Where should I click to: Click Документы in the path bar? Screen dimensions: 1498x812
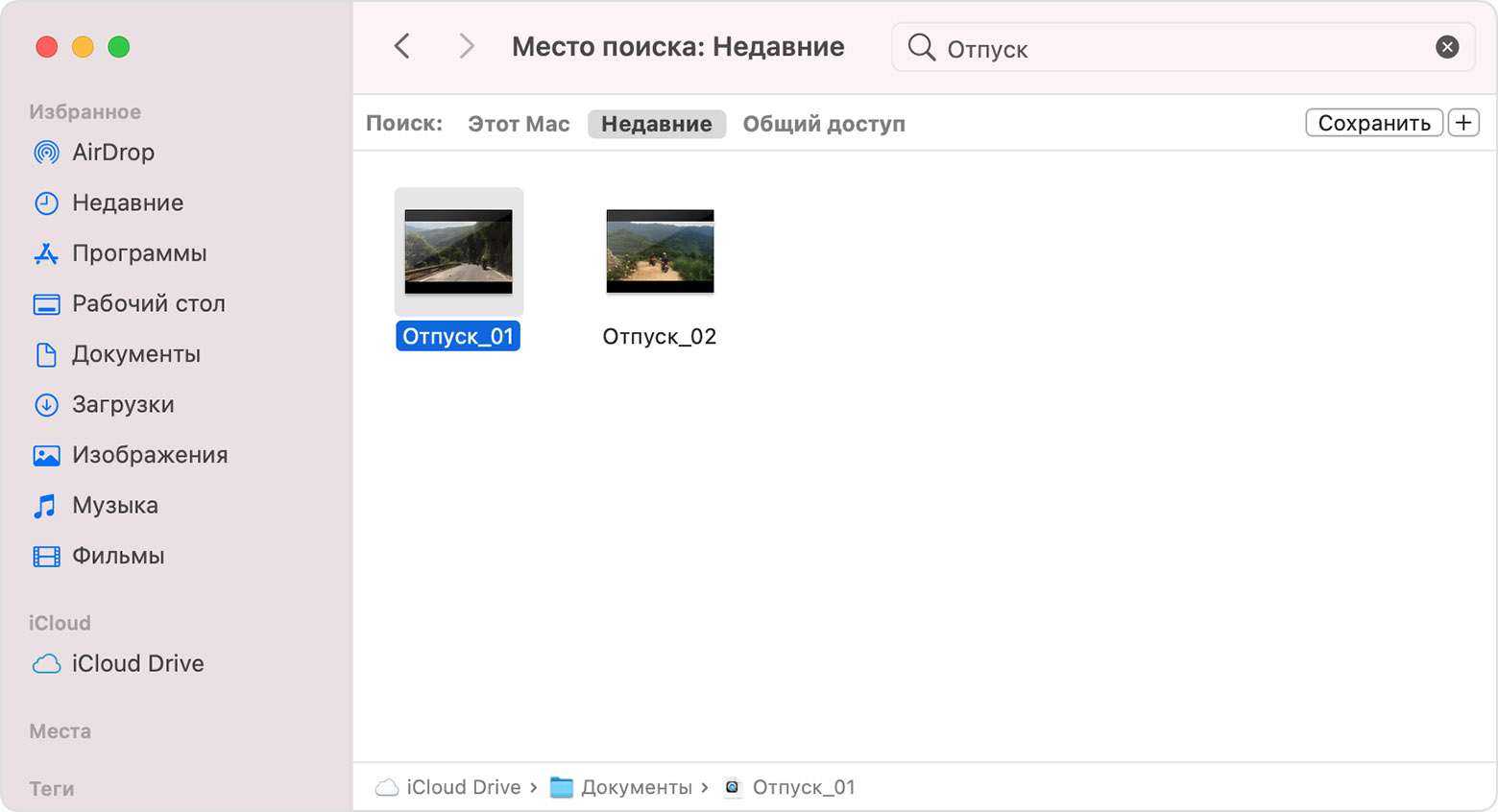pos(636,787)
